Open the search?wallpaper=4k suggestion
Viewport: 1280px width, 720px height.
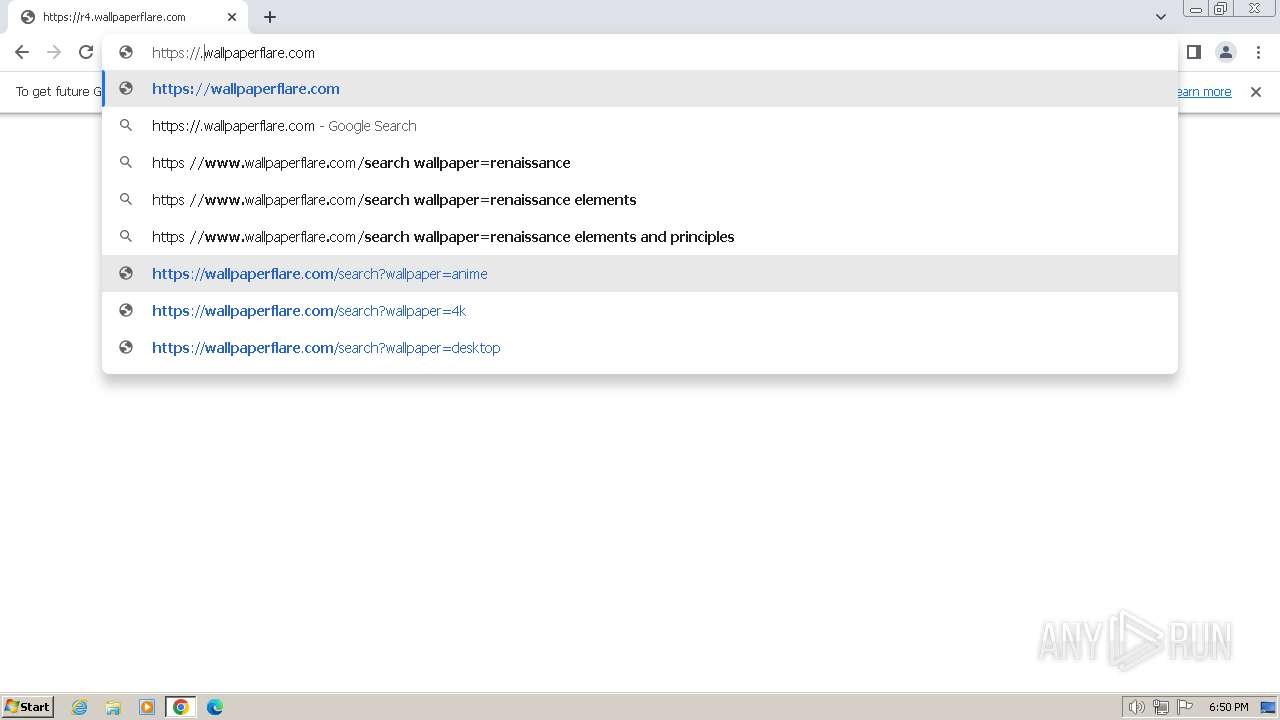pos(640,311)
